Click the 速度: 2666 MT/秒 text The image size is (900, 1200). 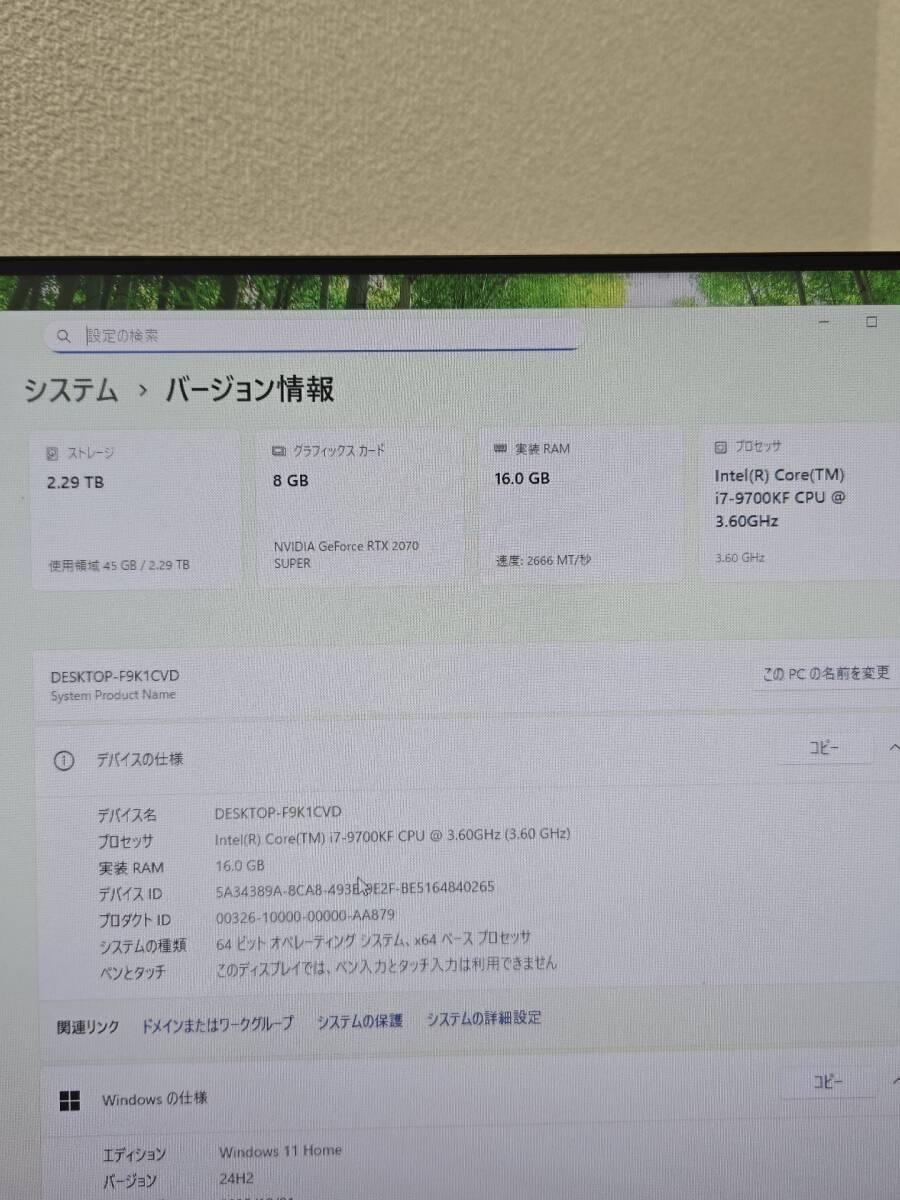point(543,560)
